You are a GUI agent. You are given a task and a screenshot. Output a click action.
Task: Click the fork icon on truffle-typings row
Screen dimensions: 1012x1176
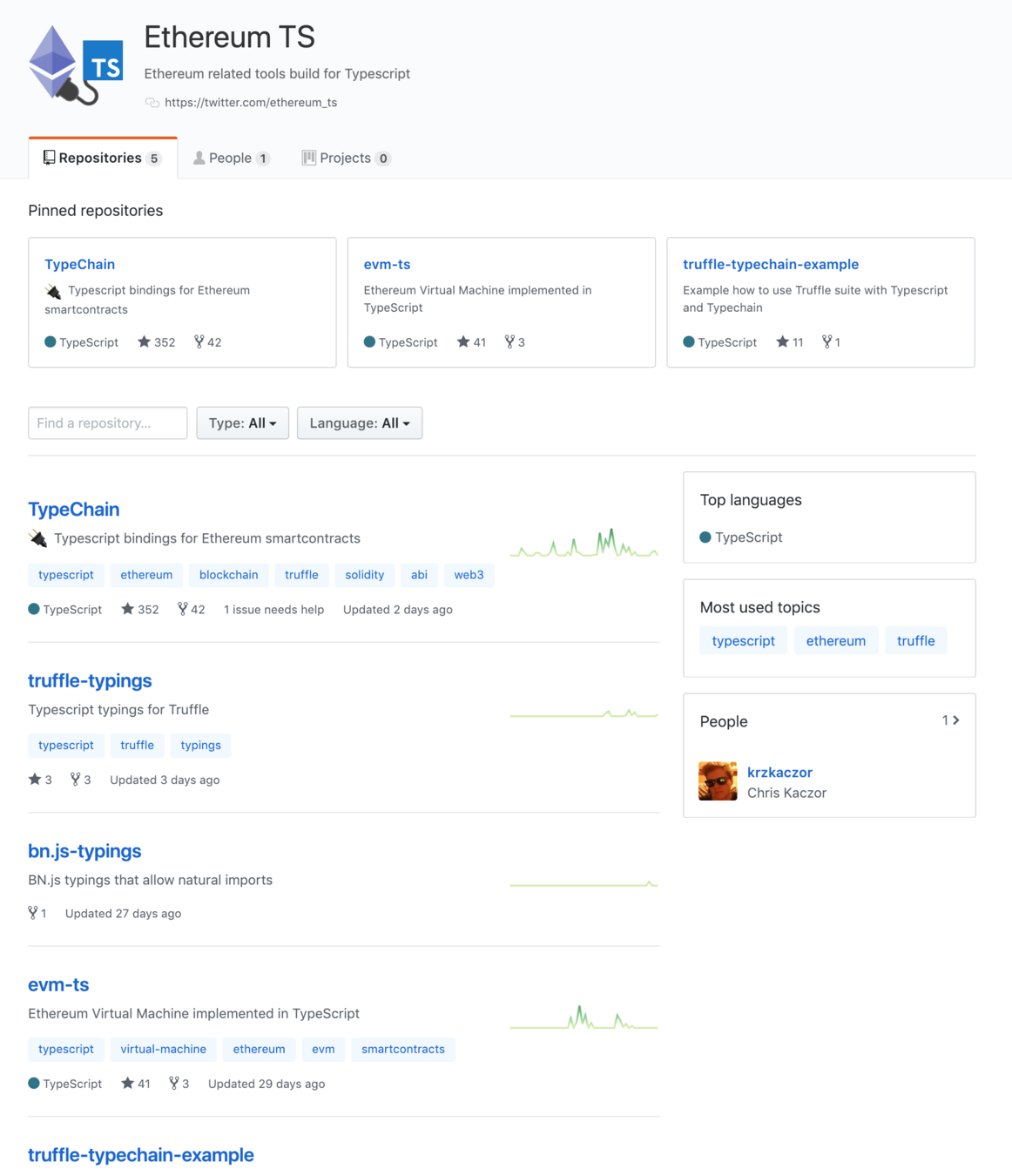point(76,780)
